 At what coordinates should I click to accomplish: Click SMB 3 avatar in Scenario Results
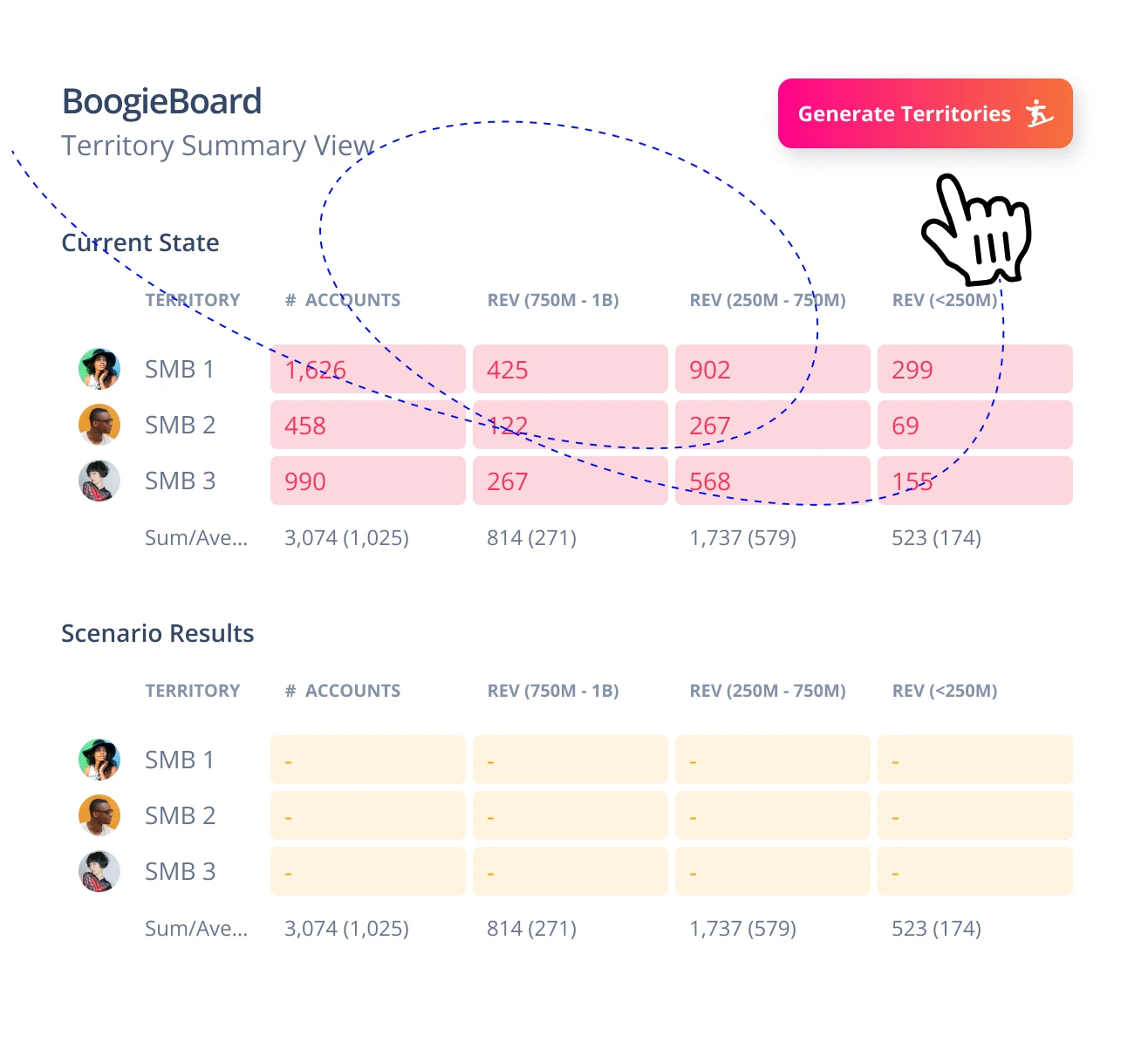99,871
